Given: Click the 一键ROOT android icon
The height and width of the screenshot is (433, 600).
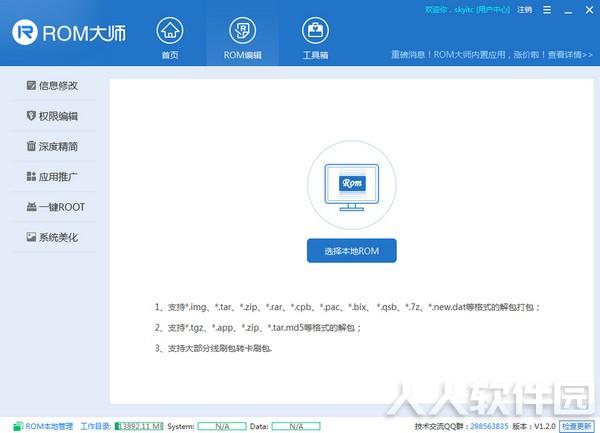Looking at the screenshot, I should [x=31, y=207].
